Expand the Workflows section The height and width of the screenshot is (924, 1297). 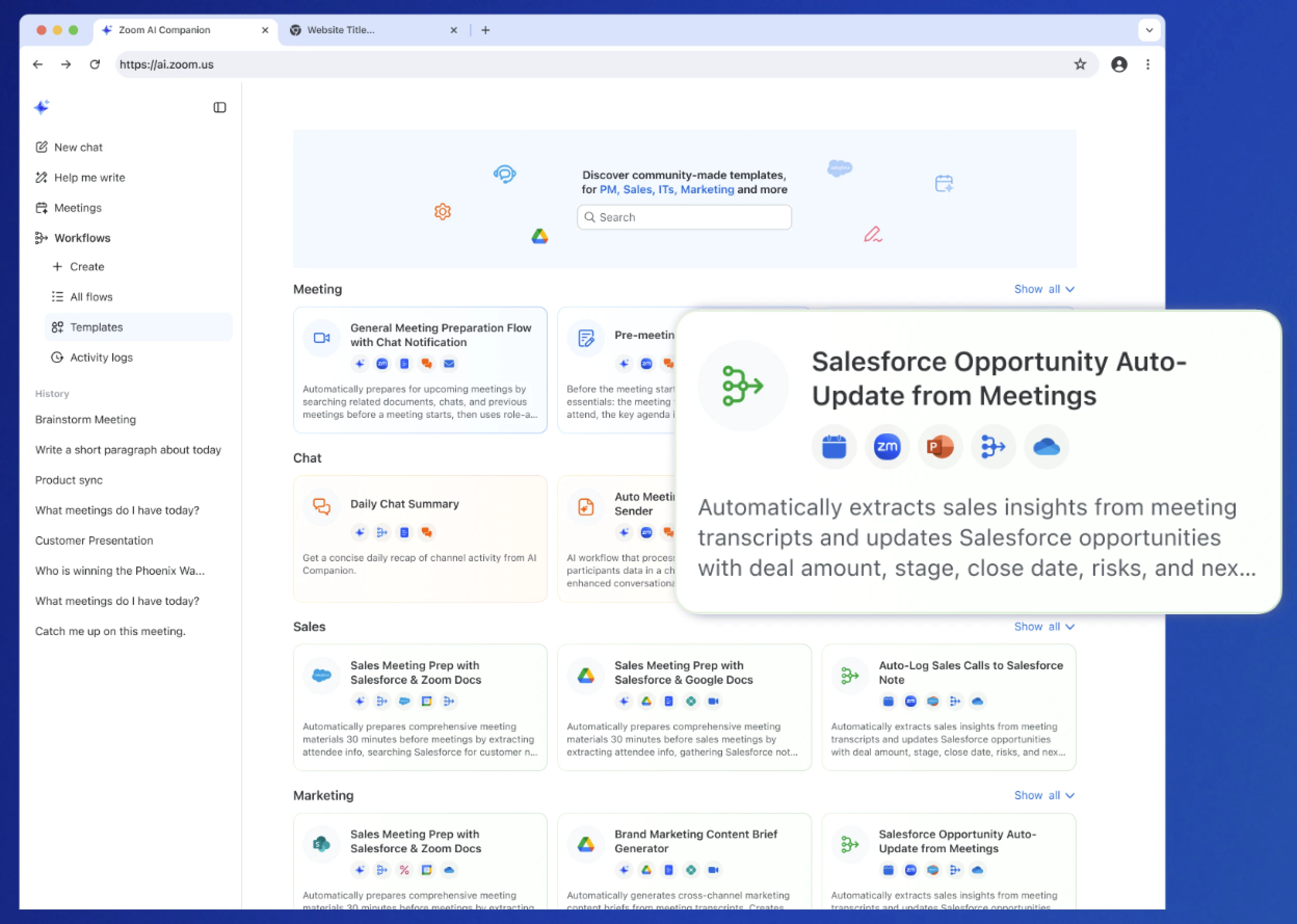pyautogui.click(x=73, y=238)
